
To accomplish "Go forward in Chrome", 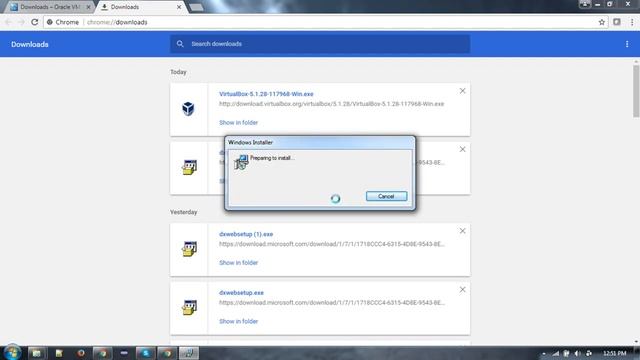I will pyautogui.click(x=21, y=22).
